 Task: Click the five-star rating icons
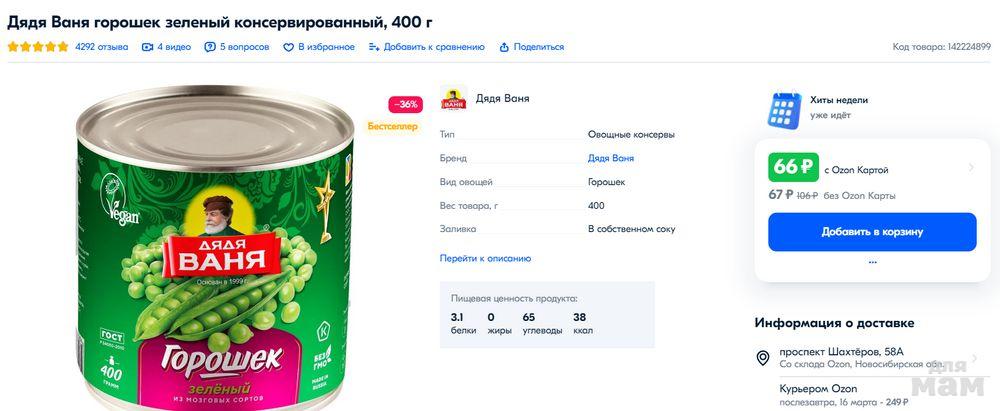coord(38,47)
